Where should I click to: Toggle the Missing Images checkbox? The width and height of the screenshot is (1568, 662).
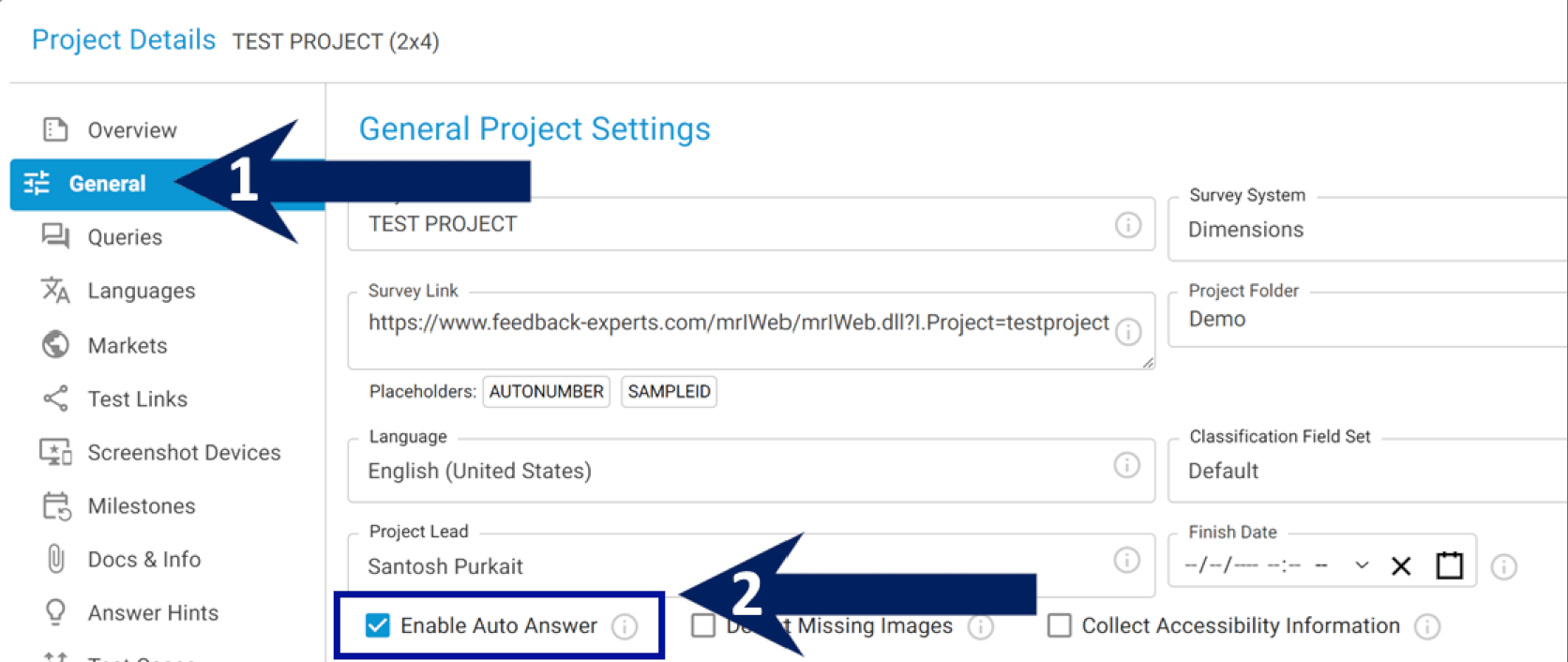[702, 625]
